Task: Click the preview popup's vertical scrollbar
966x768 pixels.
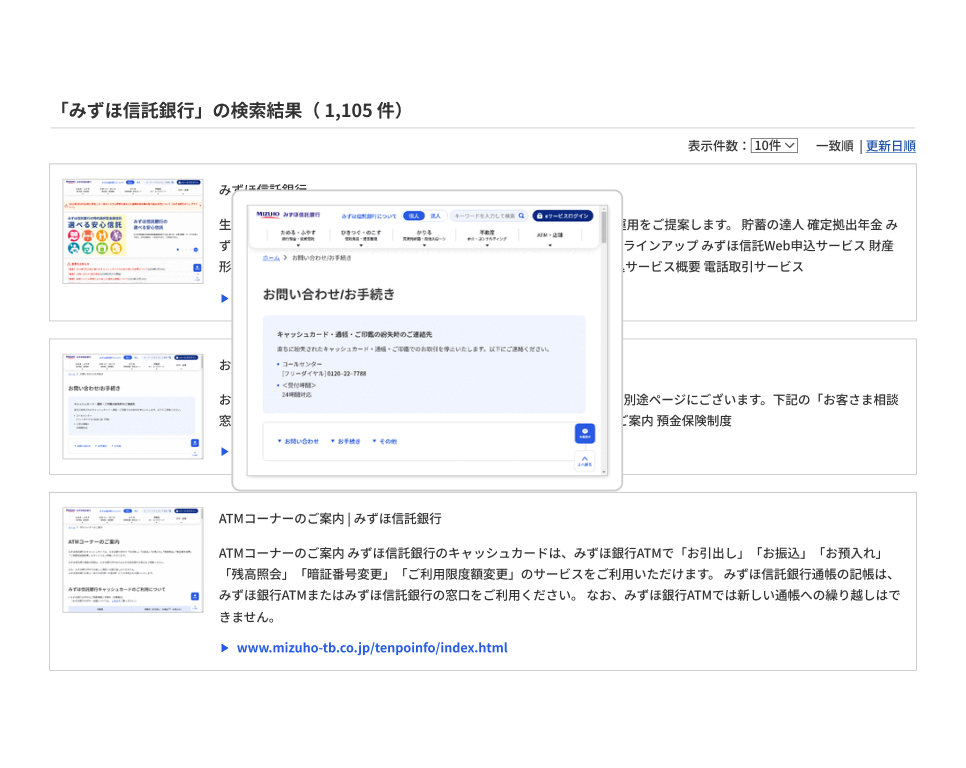Action: 604,341
